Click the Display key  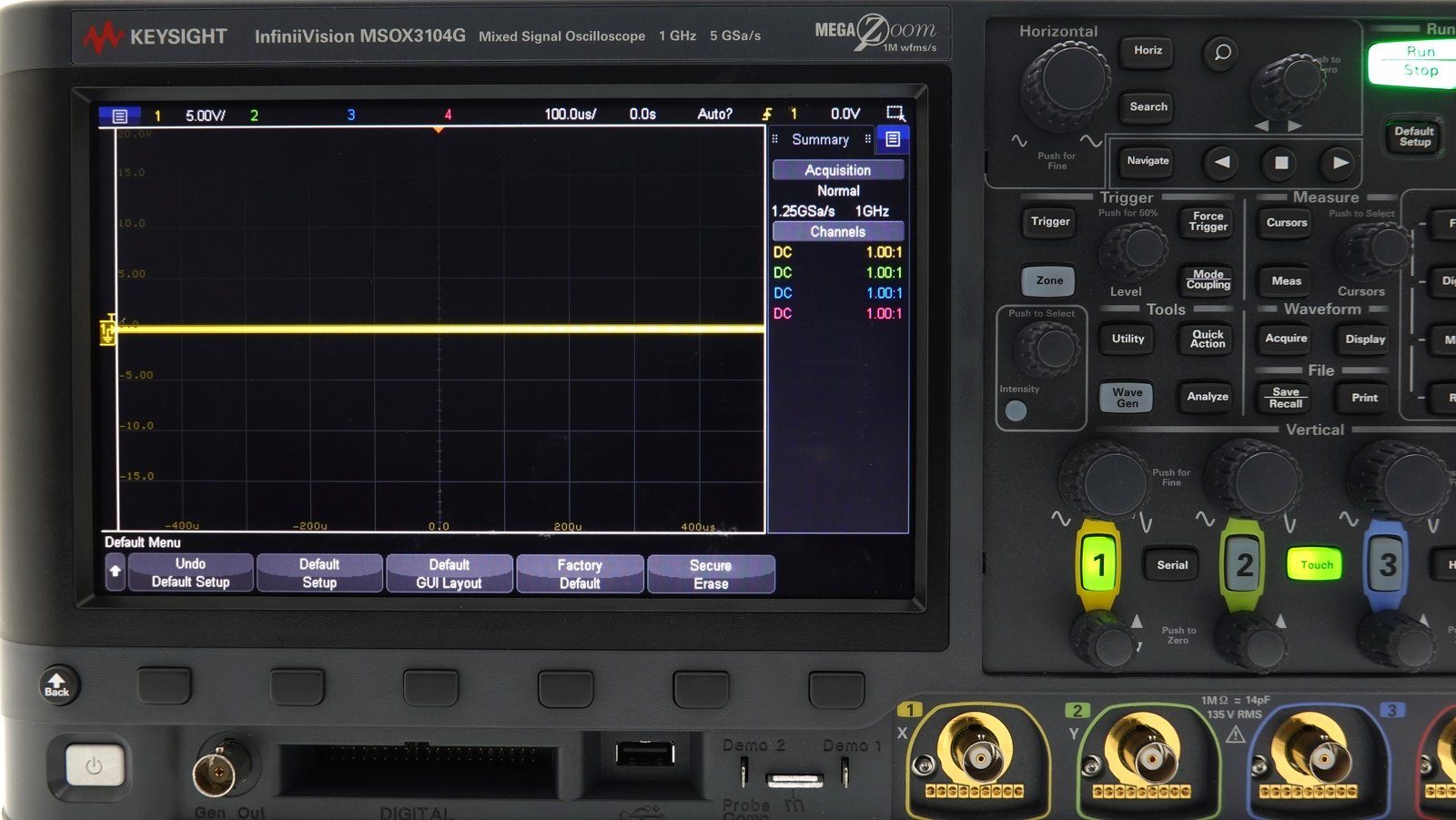point(1365,339)
